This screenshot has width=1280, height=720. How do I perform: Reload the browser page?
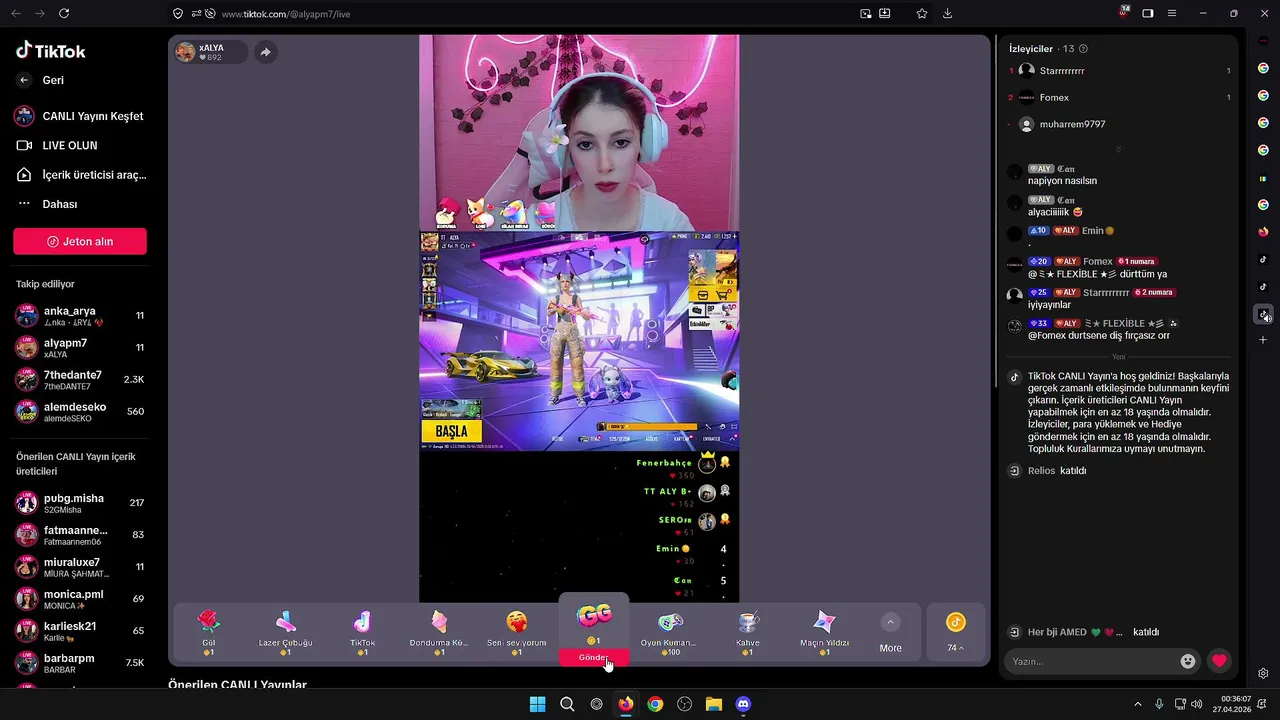64,13
